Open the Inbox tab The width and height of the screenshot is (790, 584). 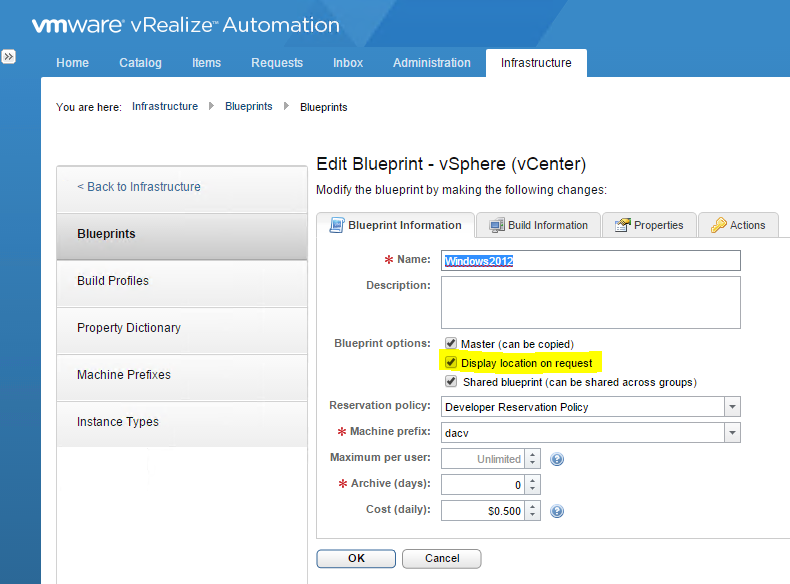click(x=348, y=62)
